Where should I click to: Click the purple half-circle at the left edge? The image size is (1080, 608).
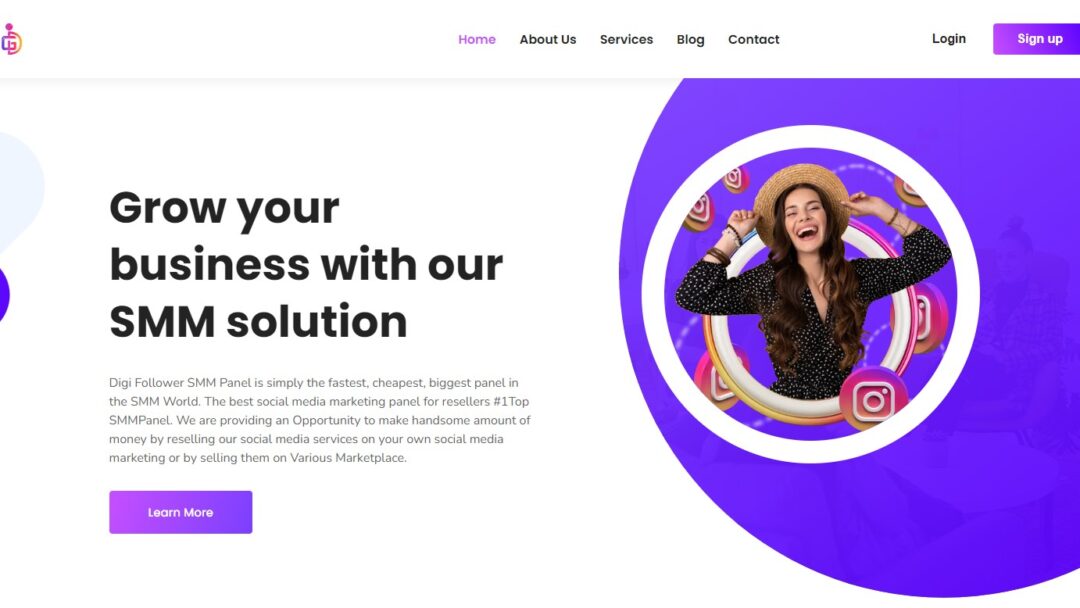click(3, 294)
